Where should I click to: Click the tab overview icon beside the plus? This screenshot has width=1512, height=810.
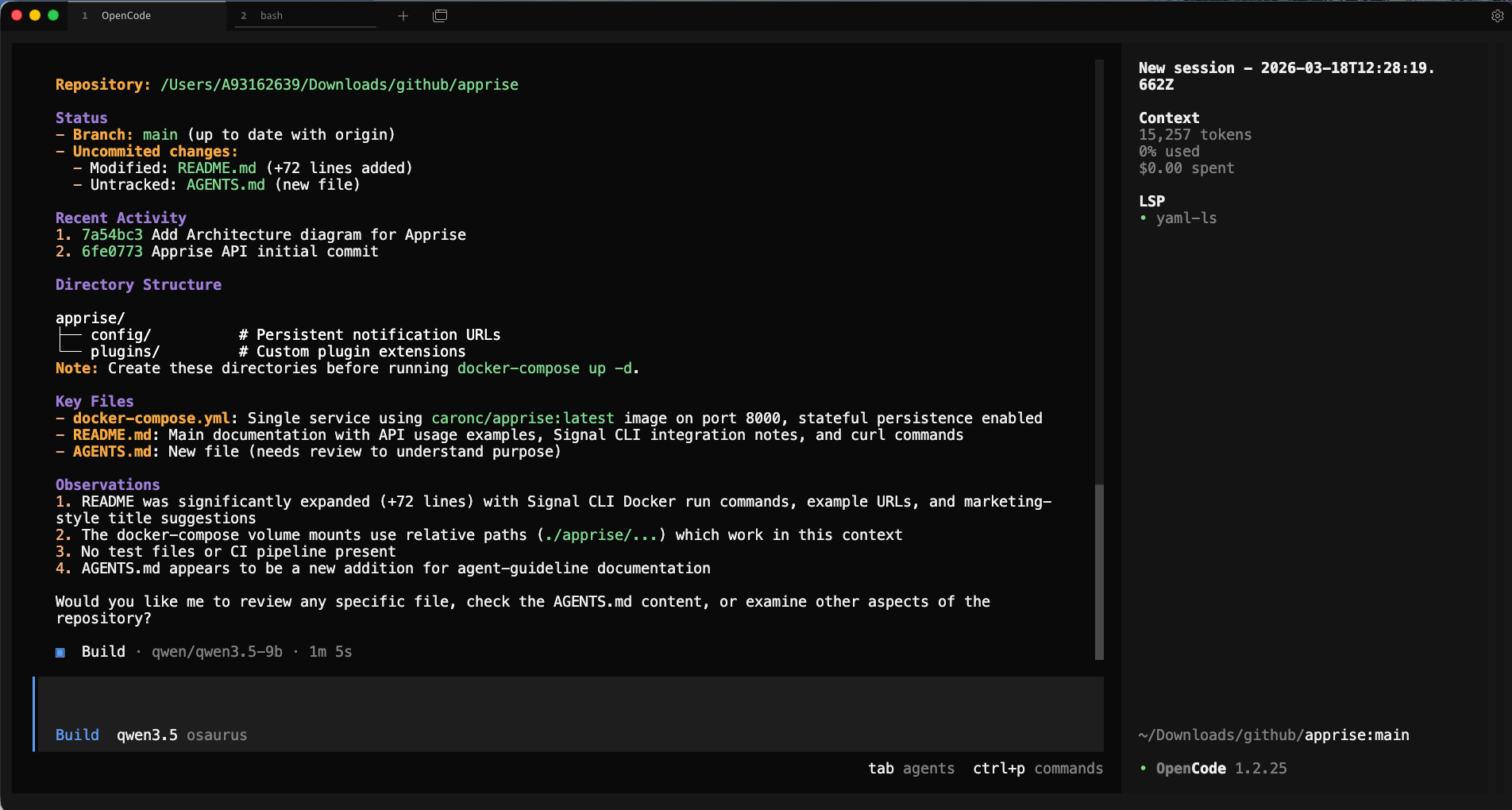pyautogui.click(x=440, y=15)
